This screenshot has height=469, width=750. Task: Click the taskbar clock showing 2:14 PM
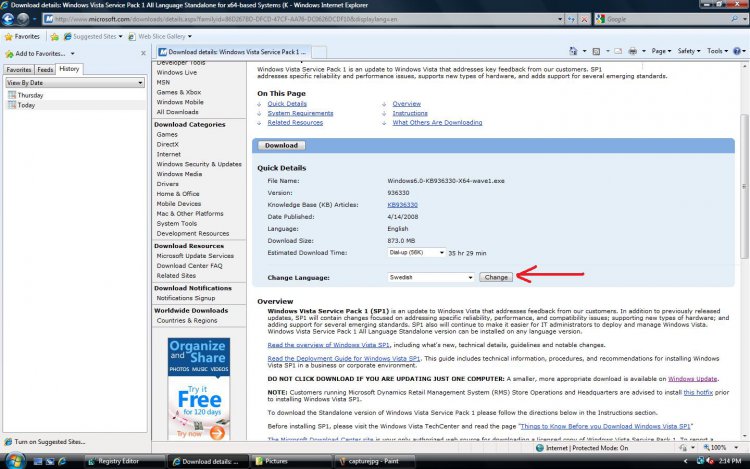click(730, 461)
